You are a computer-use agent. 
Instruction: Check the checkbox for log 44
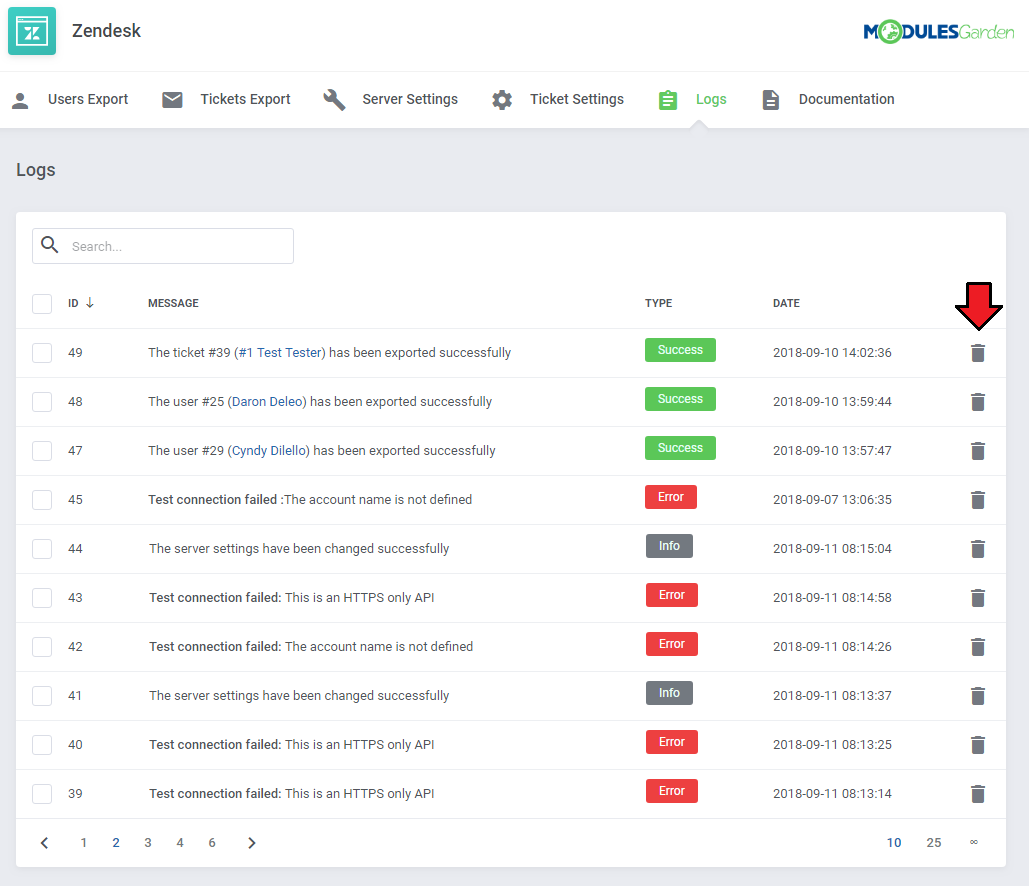point(42,549)
